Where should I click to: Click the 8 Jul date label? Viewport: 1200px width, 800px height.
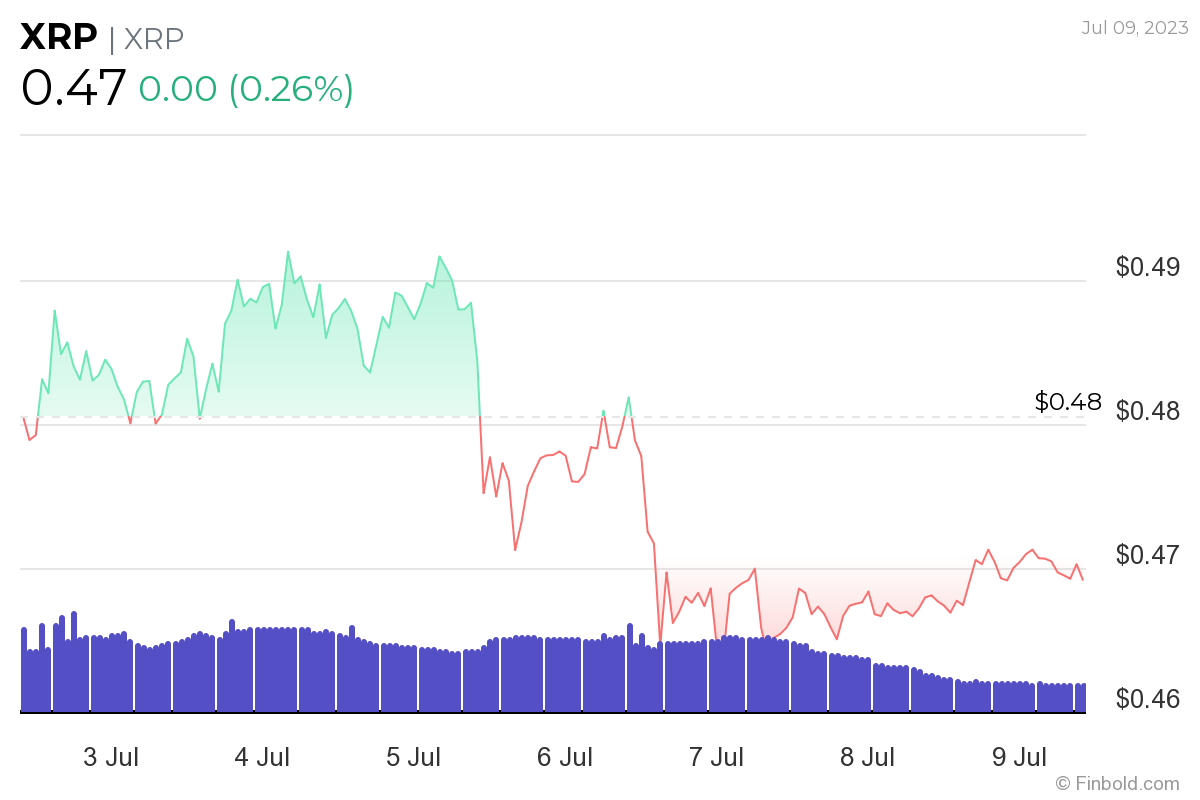coord(871,757)
